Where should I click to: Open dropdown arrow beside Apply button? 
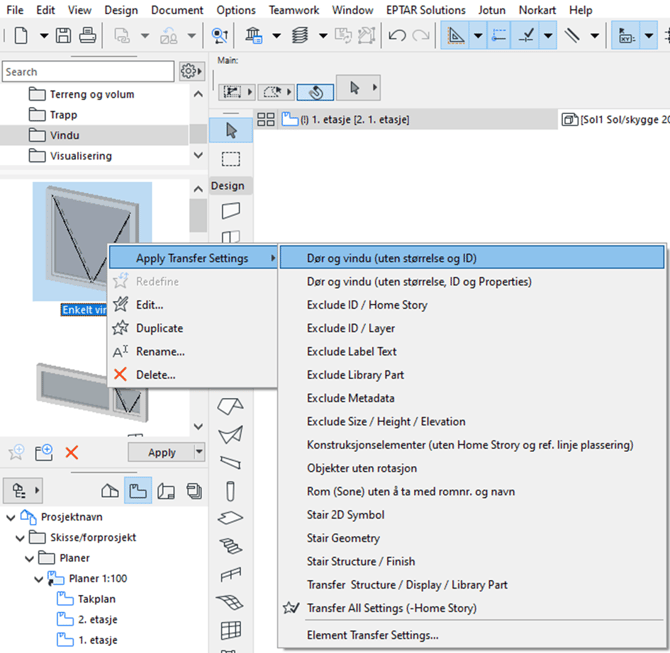[x=199, y=452]
